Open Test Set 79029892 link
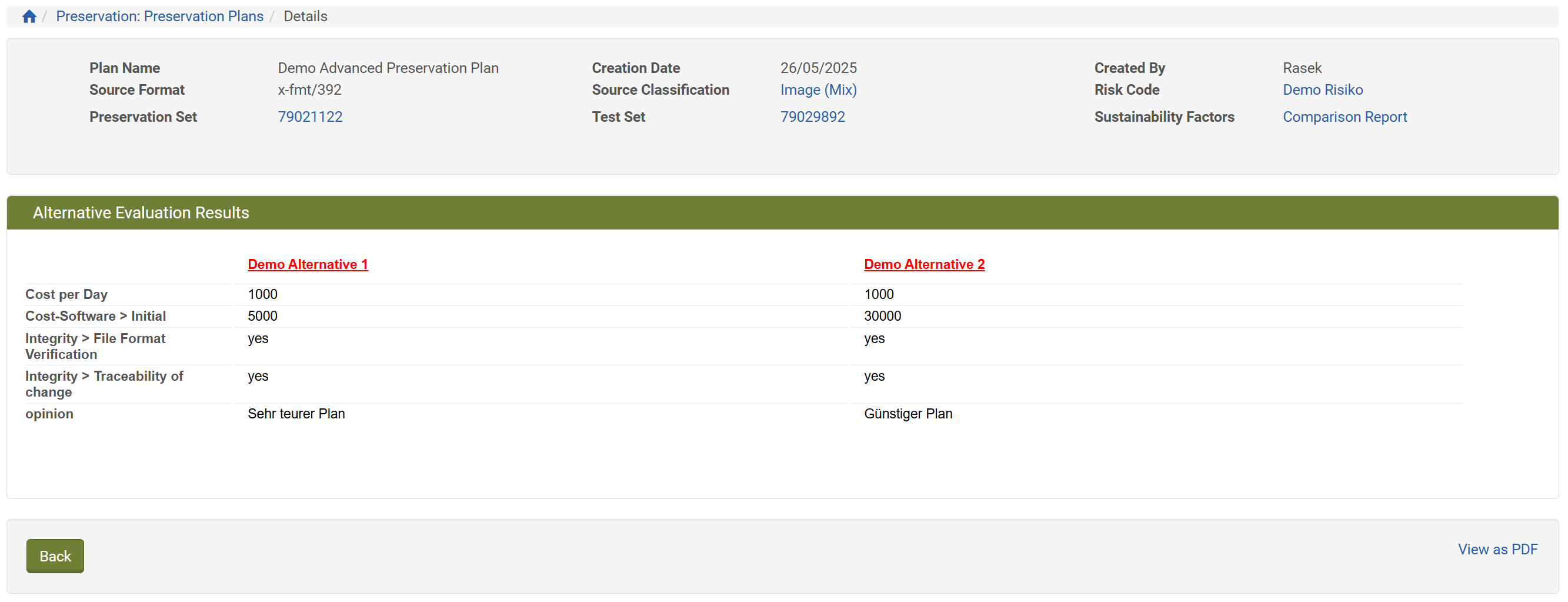1568x602 pixels. (x=812, y=117)
